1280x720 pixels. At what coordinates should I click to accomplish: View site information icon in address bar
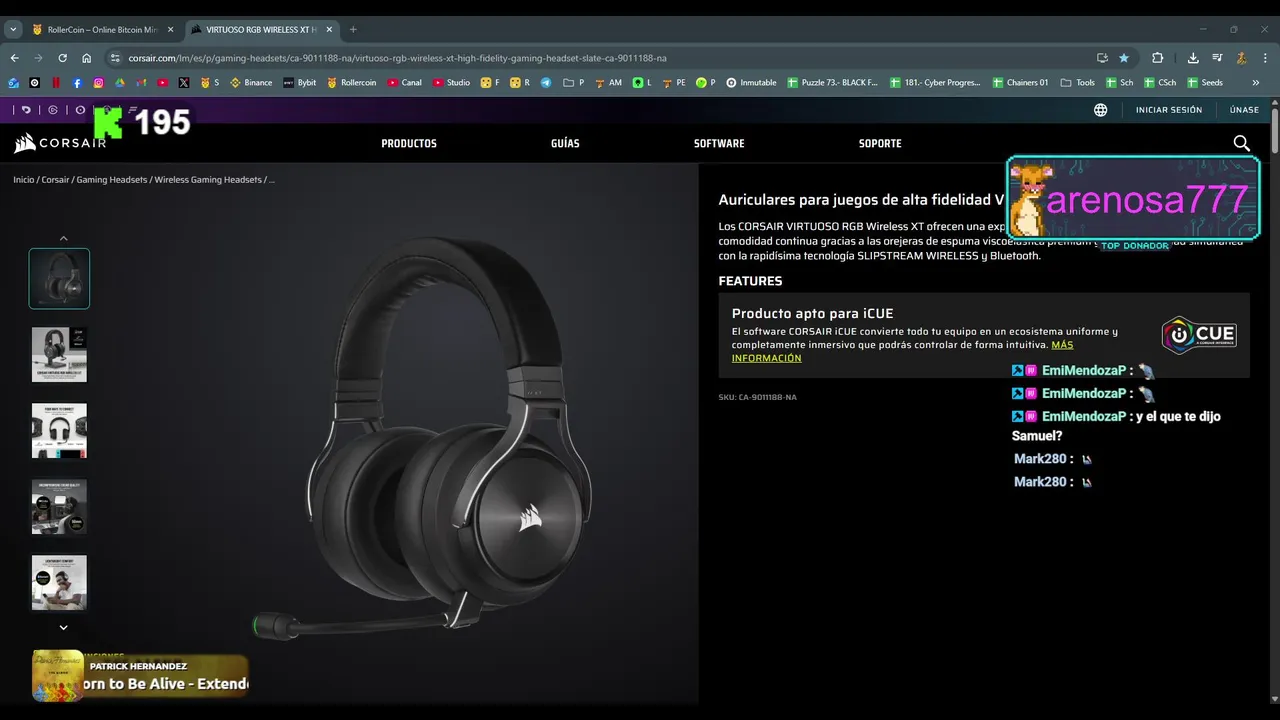pos(113,58)
